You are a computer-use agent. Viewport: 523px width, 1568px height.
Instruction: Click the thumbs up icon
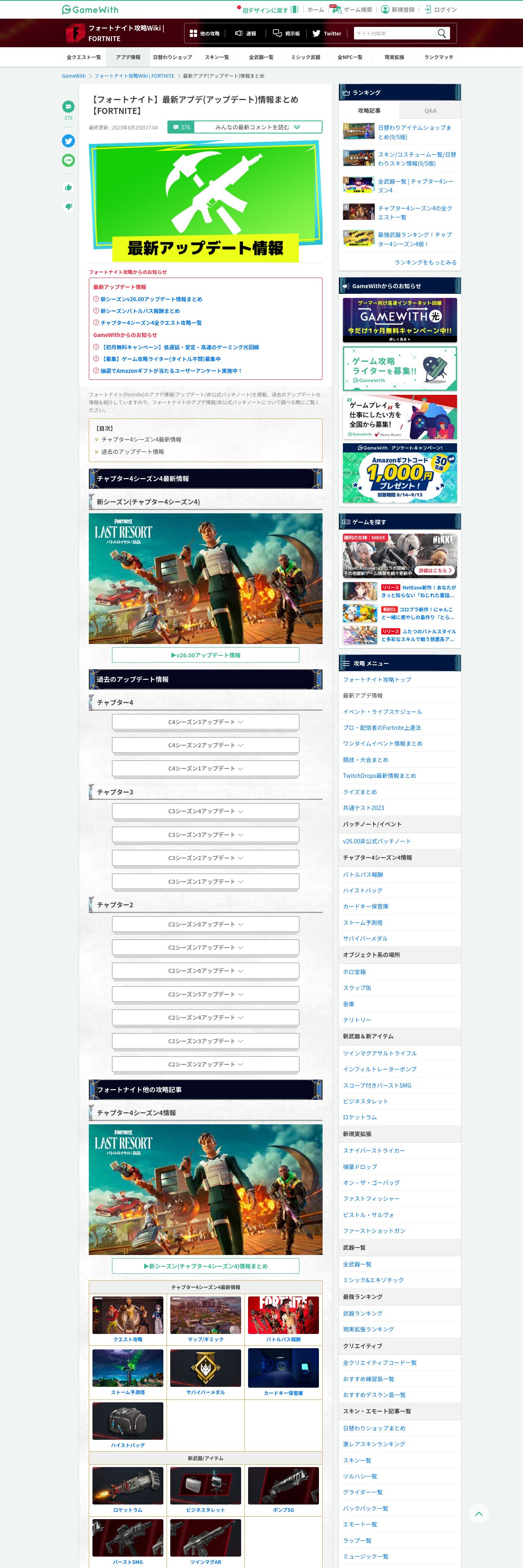pyautogui.click(x=68, y=188)
